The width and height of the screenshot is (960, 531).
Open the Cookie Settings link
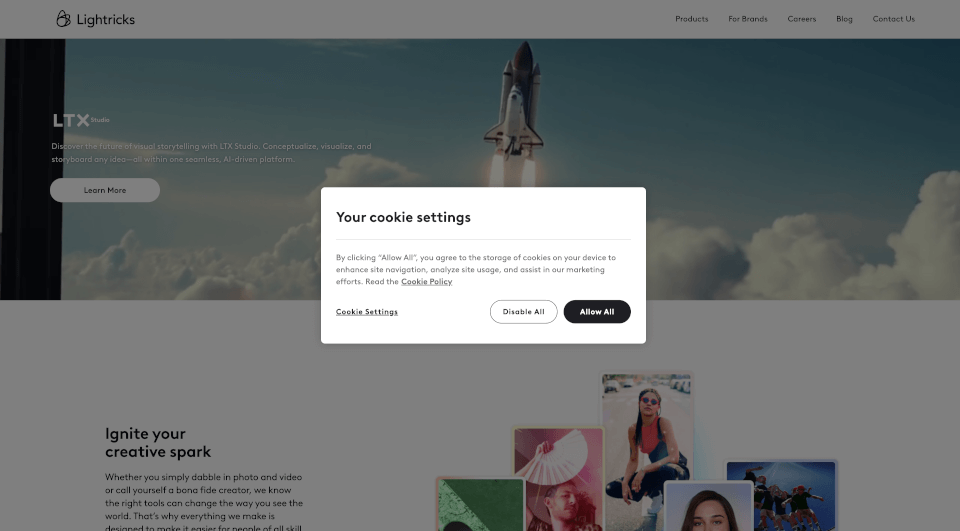coord(367,312)
